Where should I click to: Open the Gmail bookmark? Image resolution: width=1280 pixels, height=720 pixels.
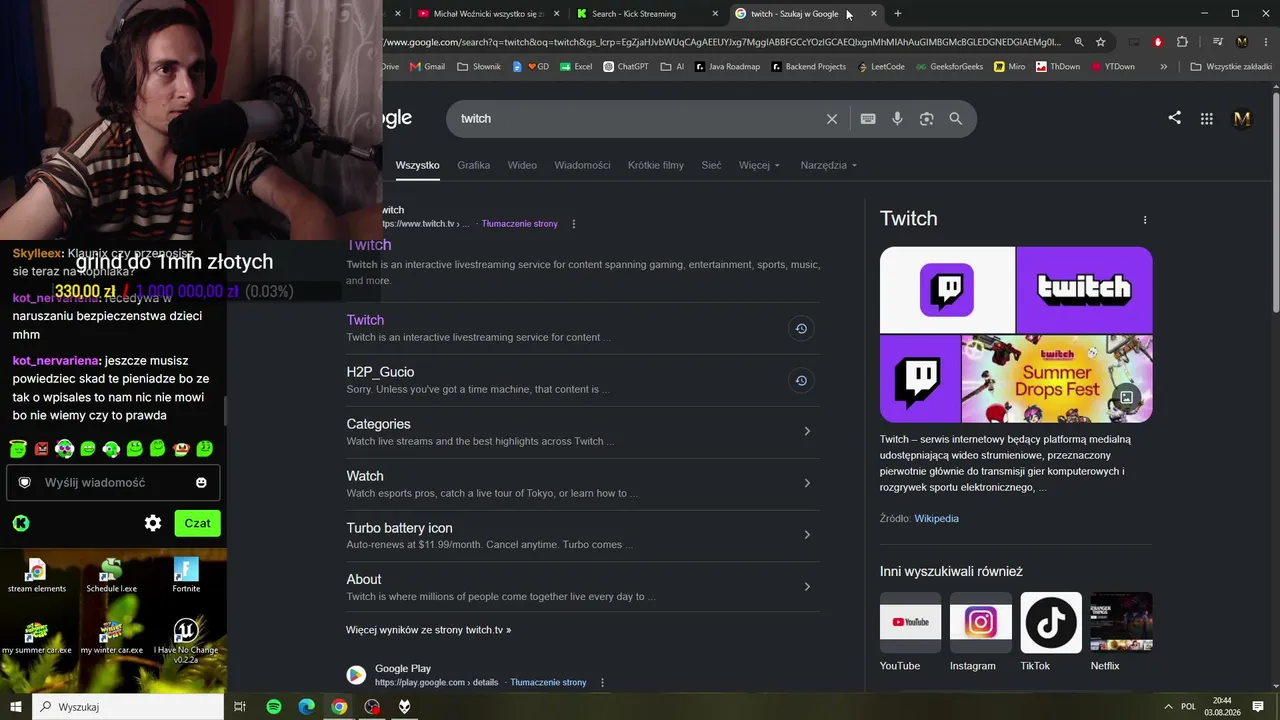pyautogui.click(x=427, y=67)
